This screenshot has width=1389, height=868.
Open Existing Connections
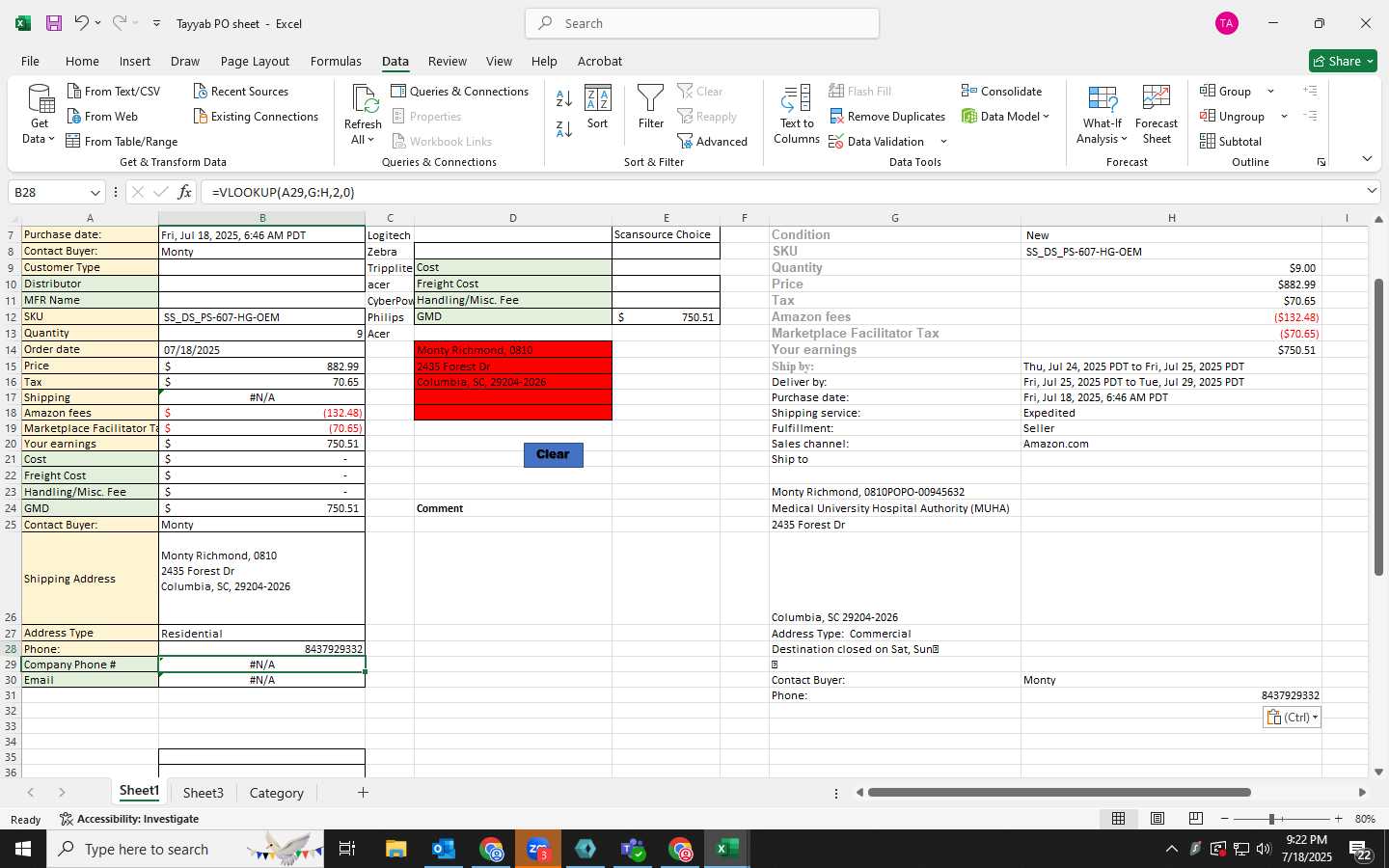pyautogui.click(x=256, y=116)
